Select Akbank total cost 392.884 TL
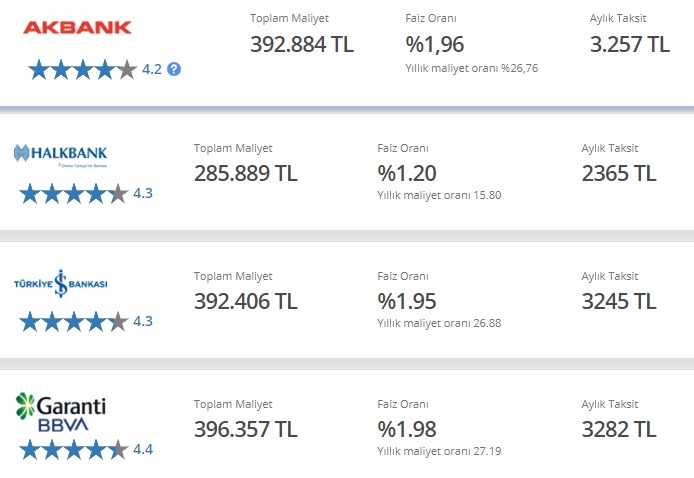694x478 pixels. click(x=302, y=44)
